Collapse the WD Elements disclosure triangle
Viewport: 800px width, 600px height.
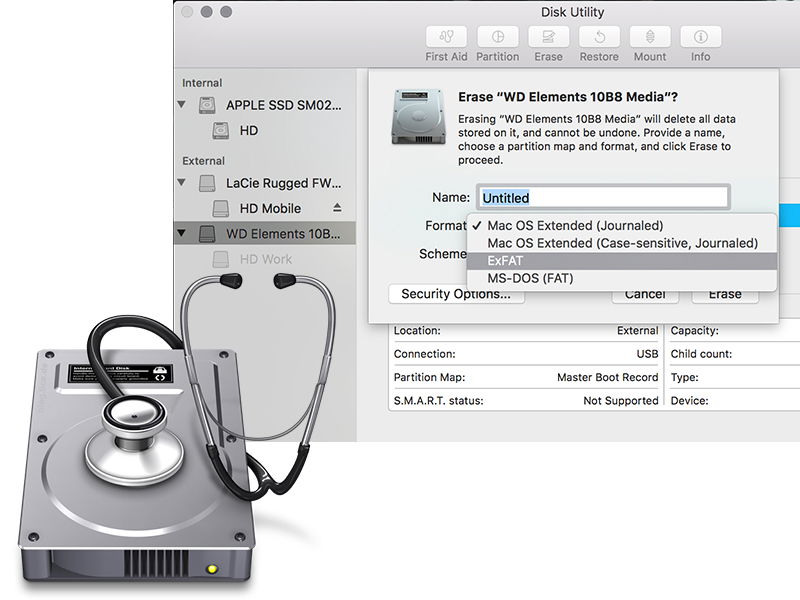[x=182, y=233]
